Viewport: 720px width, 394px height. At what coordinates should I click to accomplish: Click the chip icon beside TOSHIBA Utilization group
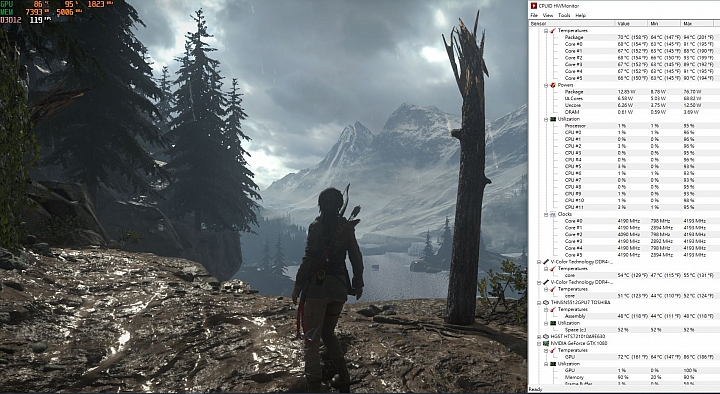coord(553,323)
